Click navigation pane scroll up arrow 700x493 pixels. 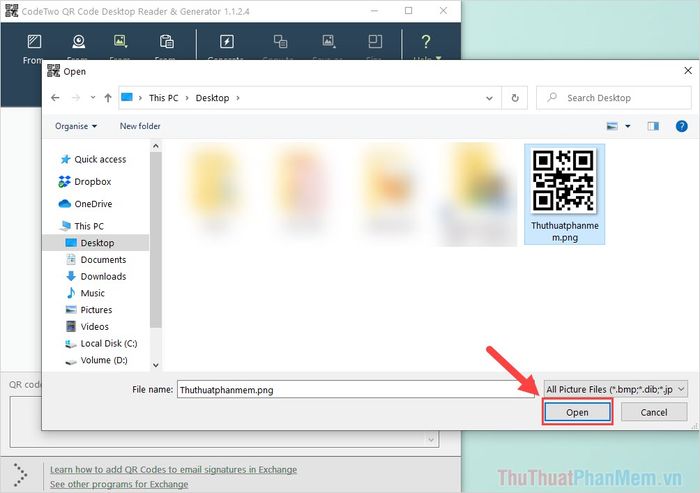click(155, 146)
